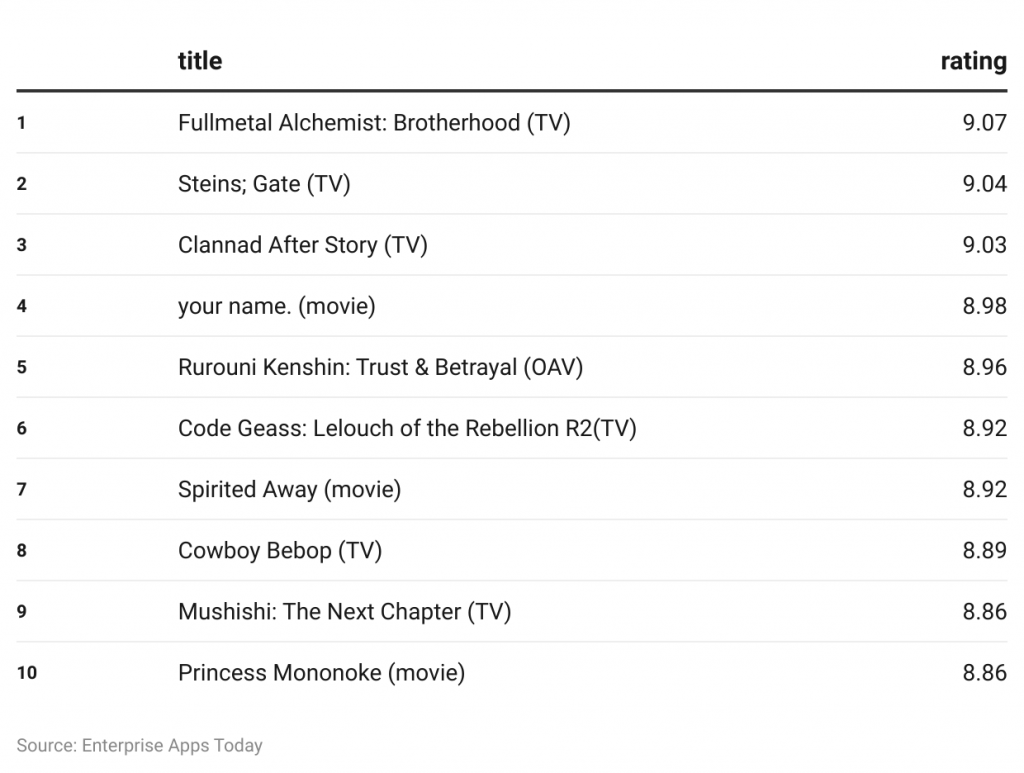The width and height of the screenshot is (1024, 773).
Task: Click Rurouni Kenshin: Trust & Betrayal title
Action: pos(380,367)
